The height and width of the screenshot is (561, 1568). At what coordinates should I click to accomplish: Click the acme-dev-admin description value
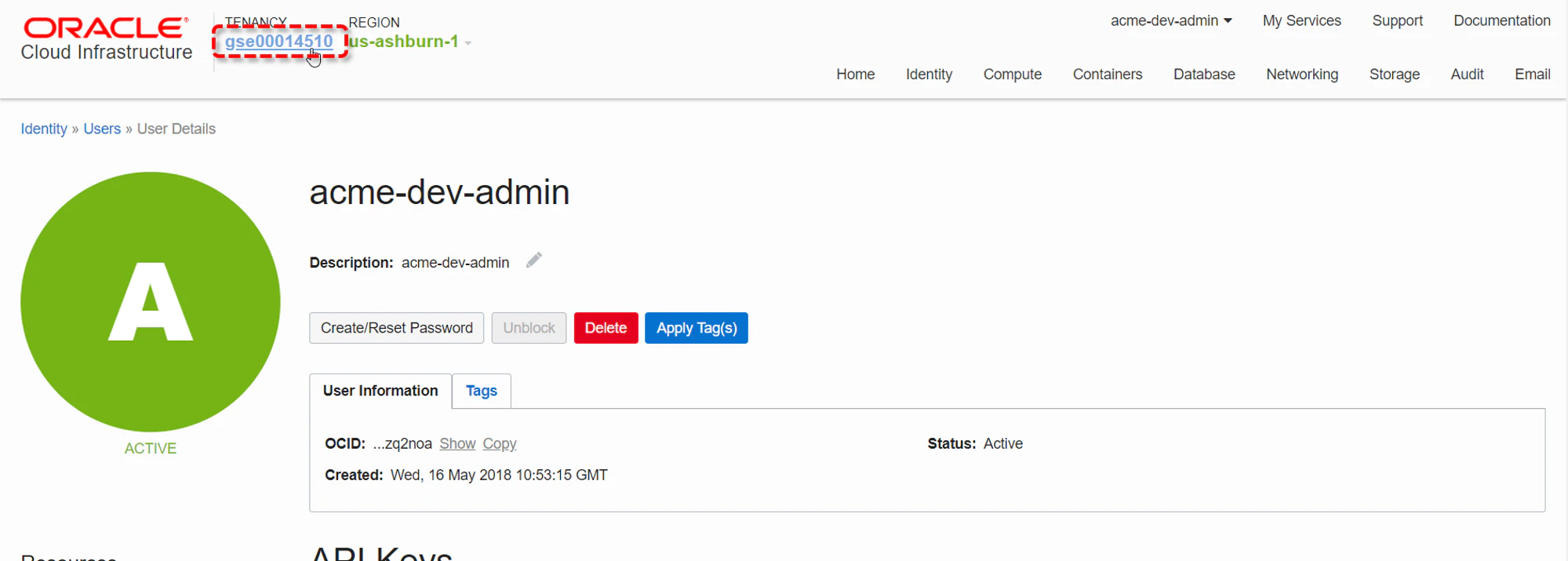click(x=456, y=263)
